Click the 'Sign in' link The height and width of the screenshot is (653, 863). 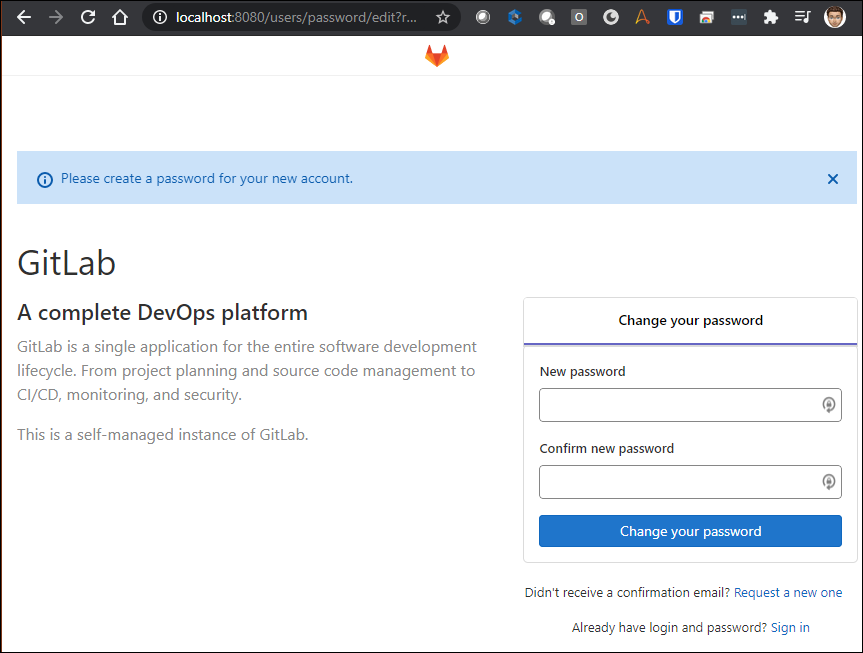789,627
